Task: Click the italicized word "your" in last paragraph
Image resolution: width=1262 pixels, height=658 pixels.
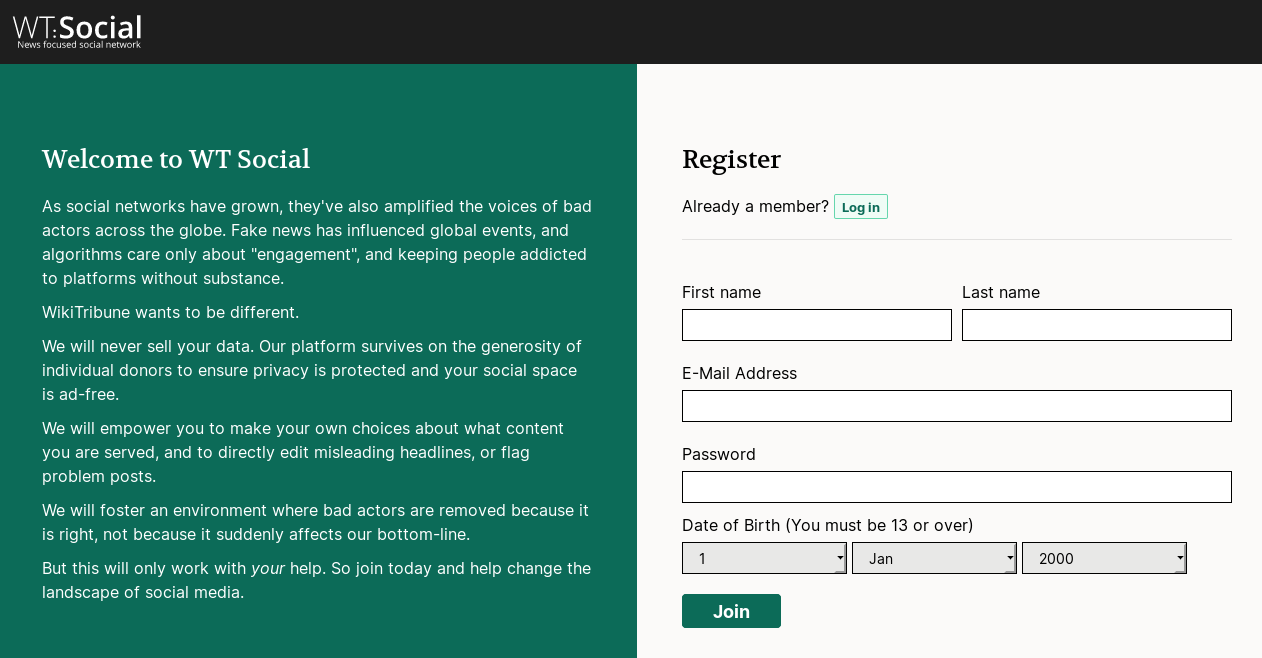Action: 267,568
